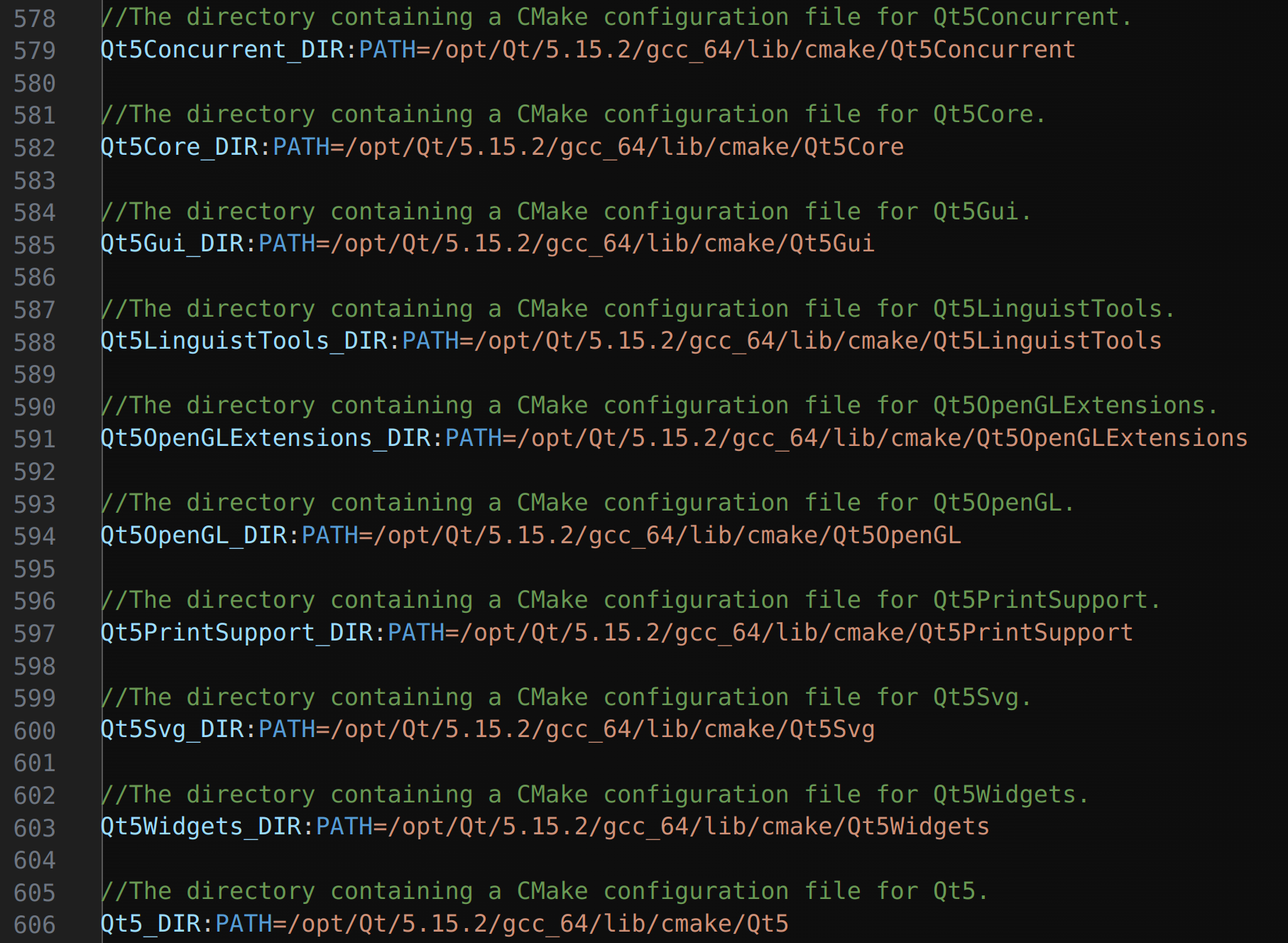
Task: Click the comment mentioning Qt5Core.
Action: coord(573,114)
